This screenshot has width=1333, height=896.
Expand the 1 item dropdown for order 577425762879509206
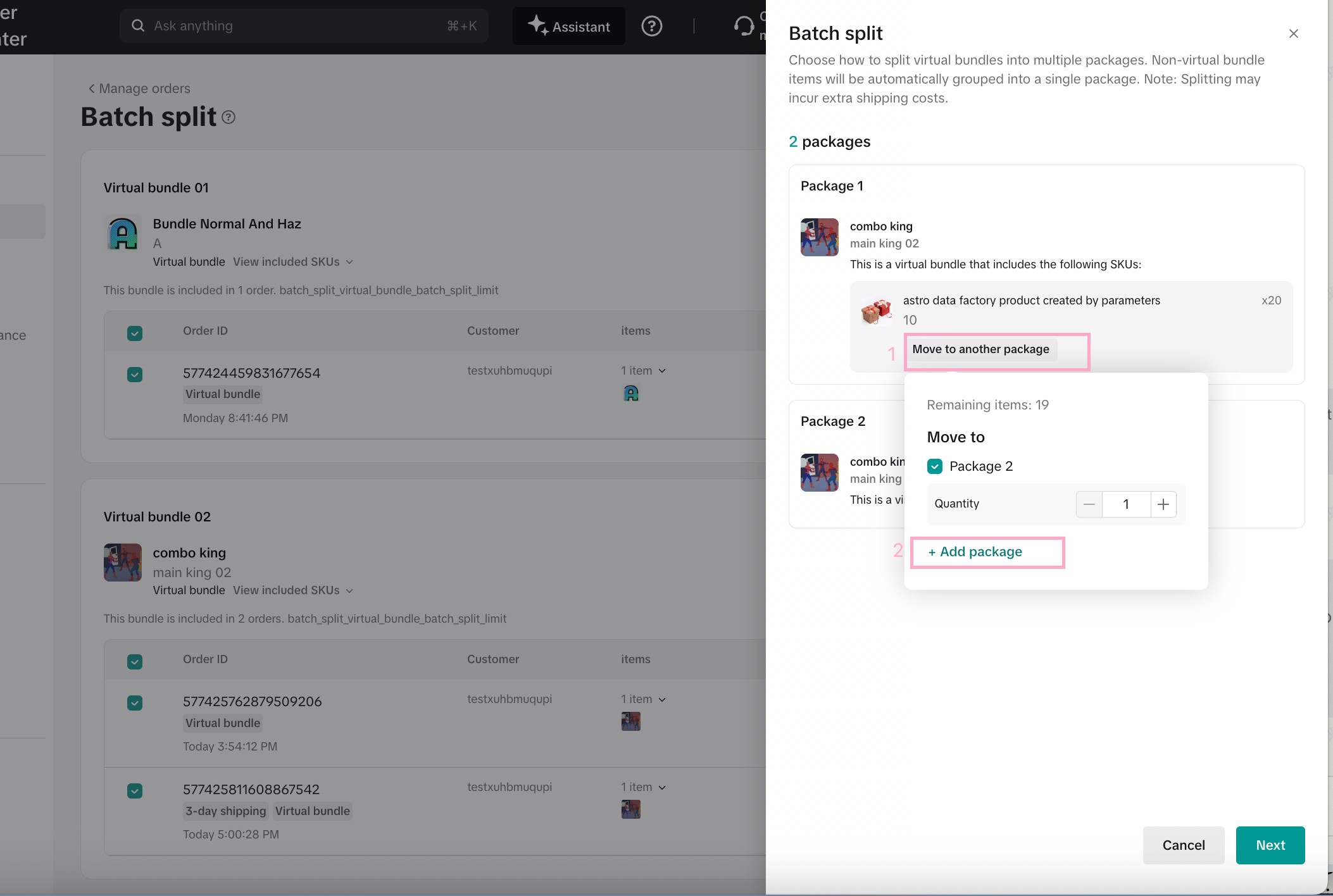[644, 699]
